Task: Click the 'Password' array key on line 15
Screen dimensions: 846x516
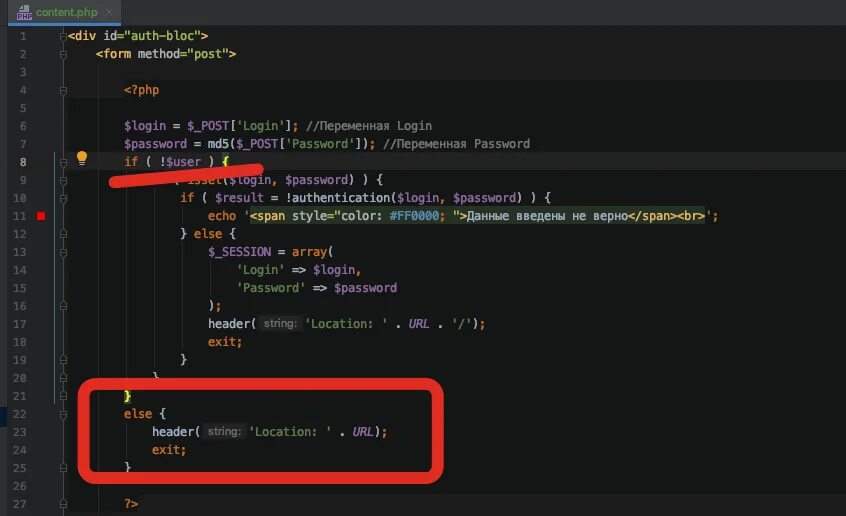Action: point(271,288)
